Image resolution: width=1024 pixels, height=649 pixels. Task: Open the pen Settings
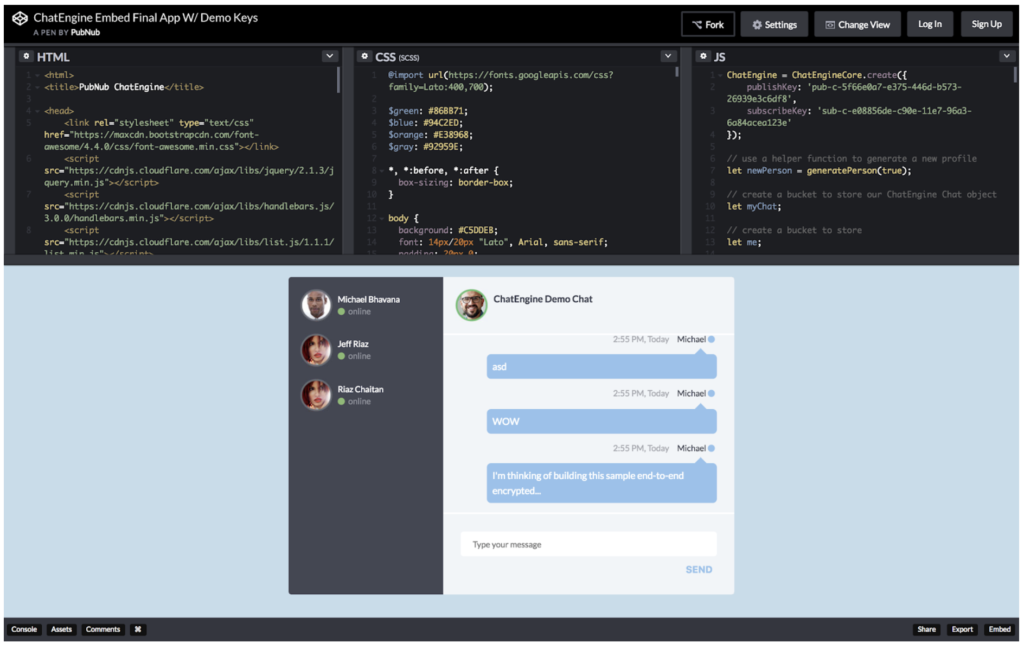pyautogui.click(x=774, y=23)
